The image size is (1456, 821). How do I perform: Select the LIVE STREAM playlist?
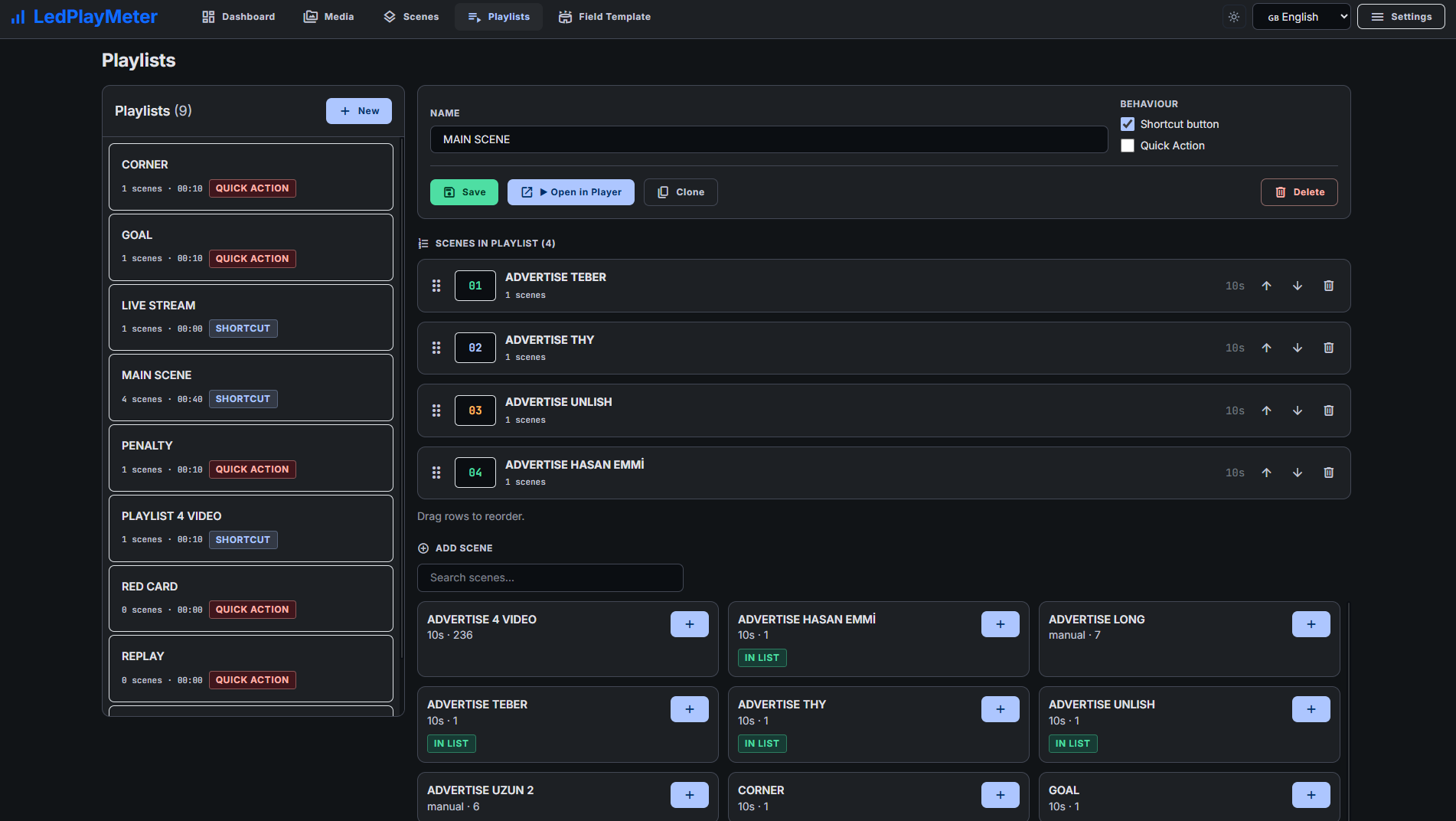coord(251,317)
